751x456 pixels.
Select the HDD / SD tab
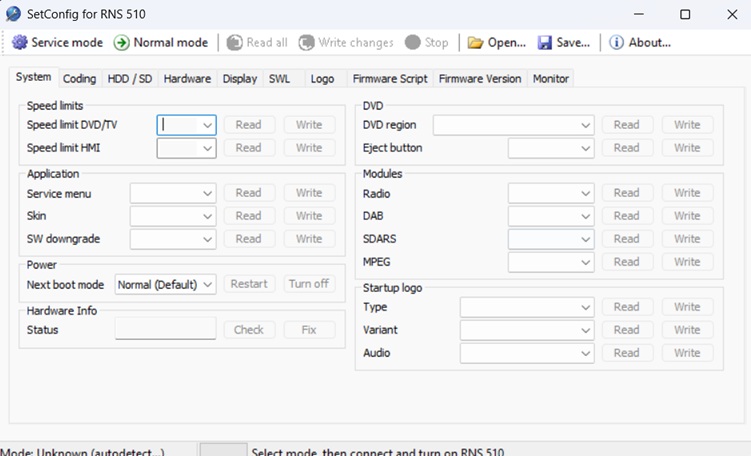coord(129,79)
